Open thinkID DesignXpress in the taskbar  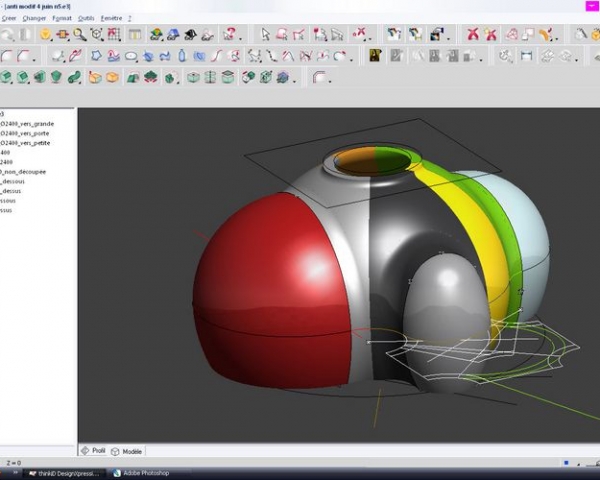tap(64, 473)
